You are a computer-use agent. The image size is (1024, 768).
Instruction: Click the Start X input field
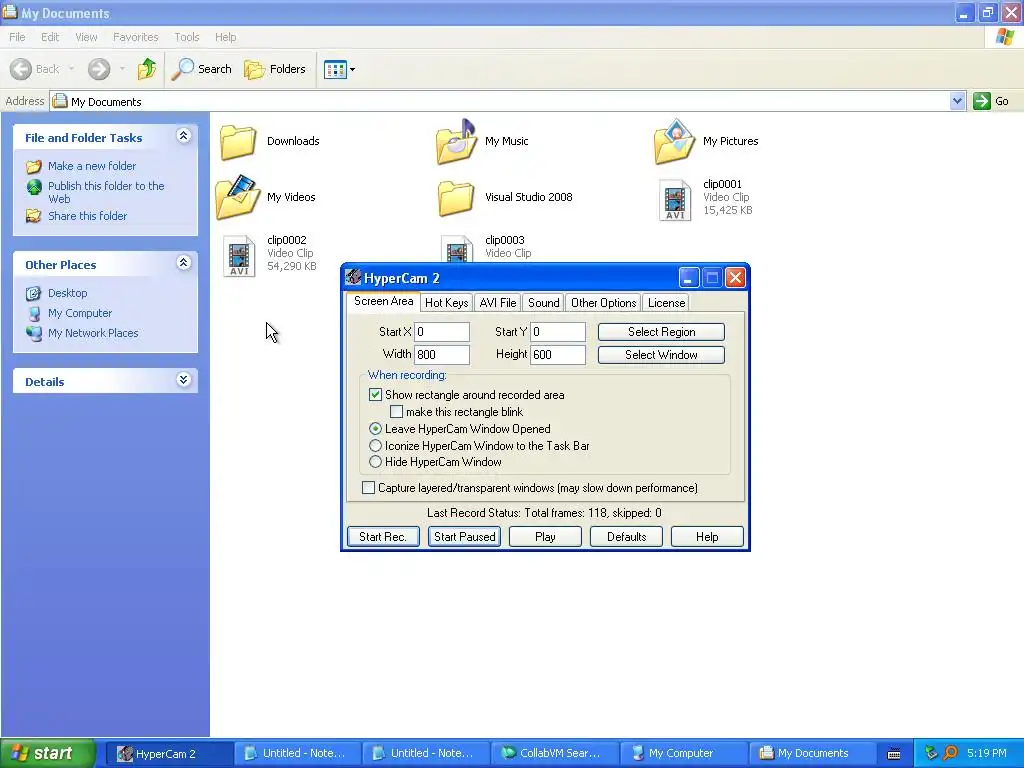coord(441,332)
